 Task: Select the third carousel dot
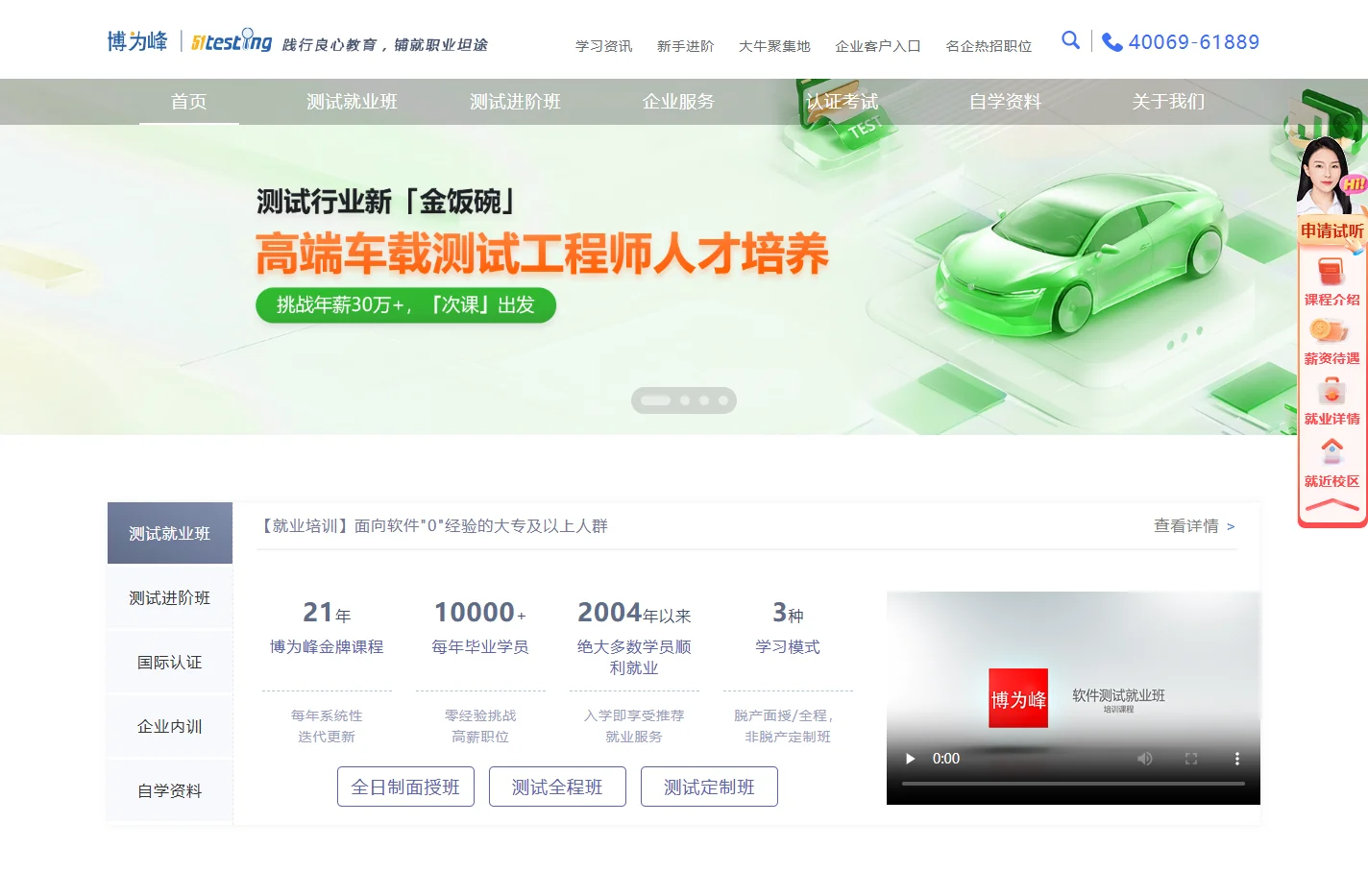704,400
